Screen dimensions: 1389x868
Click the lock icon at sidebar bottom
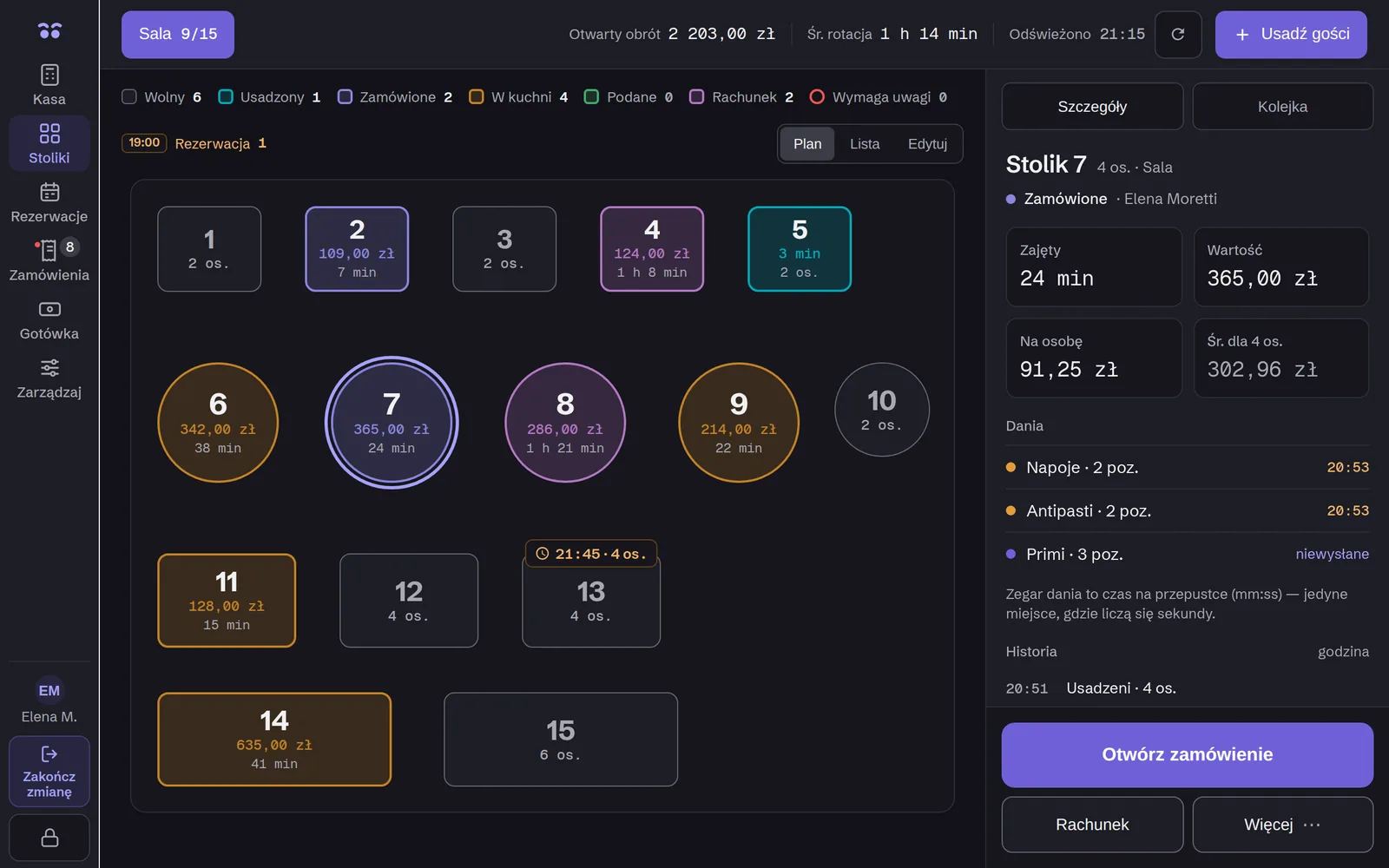(x=49, y=838)
